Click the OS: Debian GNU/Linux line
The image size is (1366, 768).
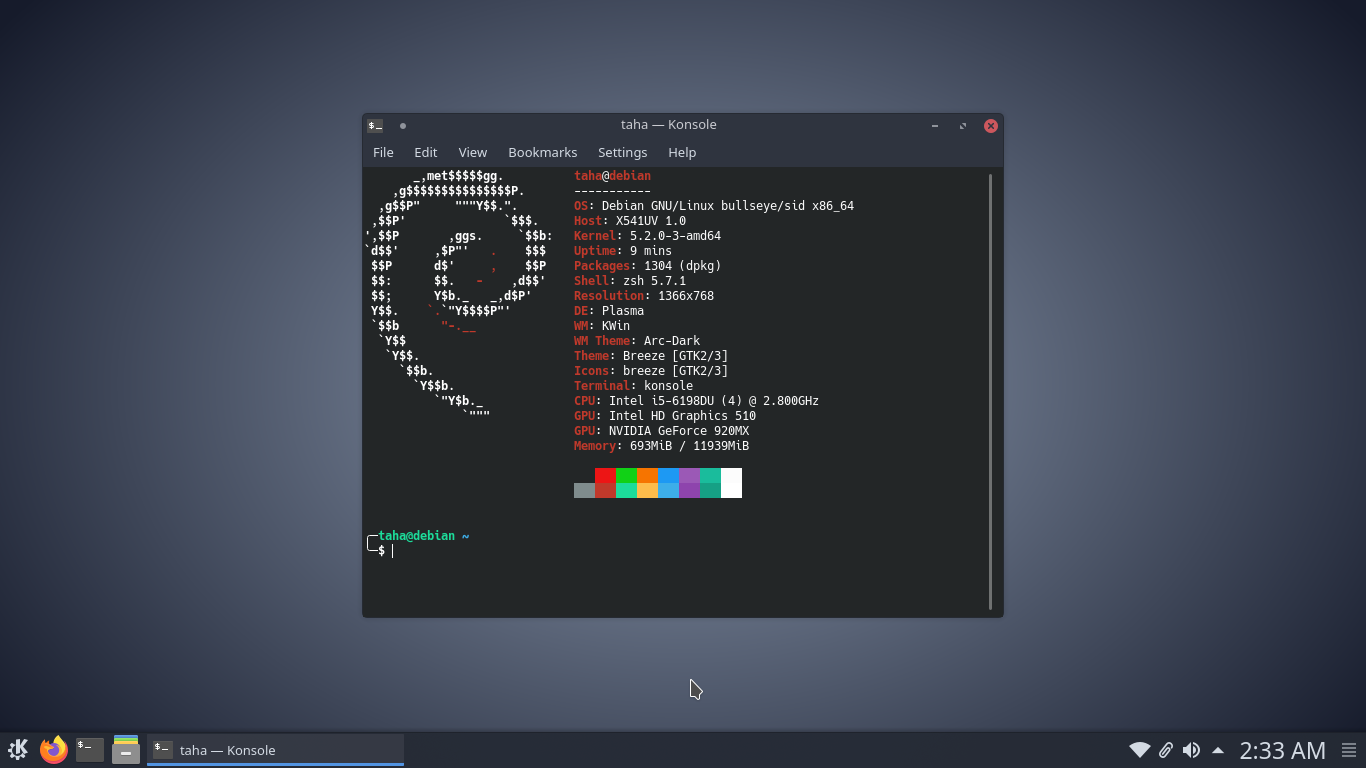714,206
